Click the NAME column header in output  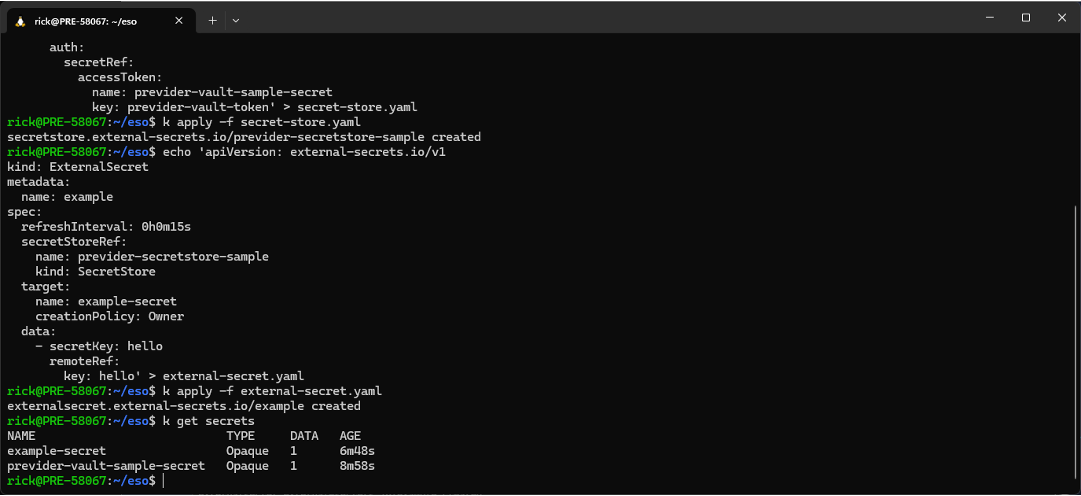pos(21,436)
